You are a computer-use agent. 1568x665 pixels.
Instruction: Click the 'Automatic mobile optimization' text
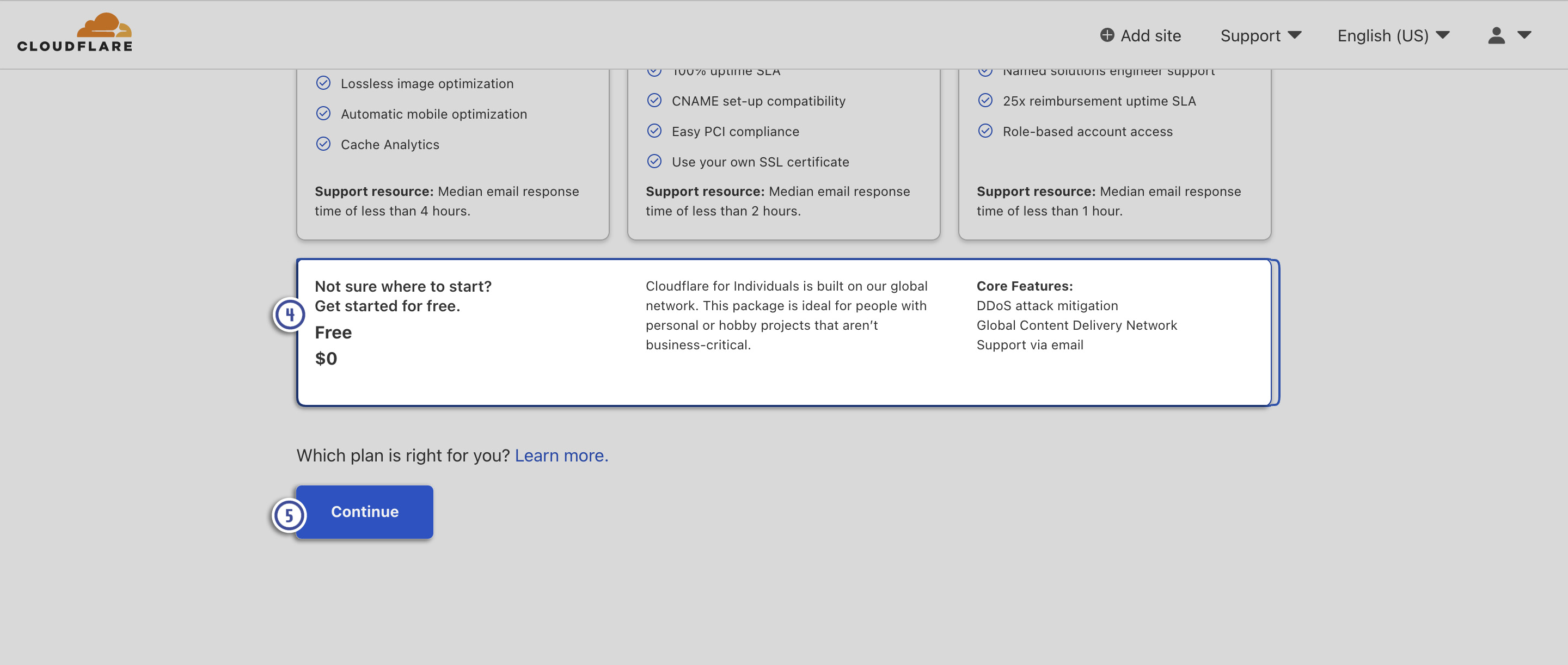(433, 114)
